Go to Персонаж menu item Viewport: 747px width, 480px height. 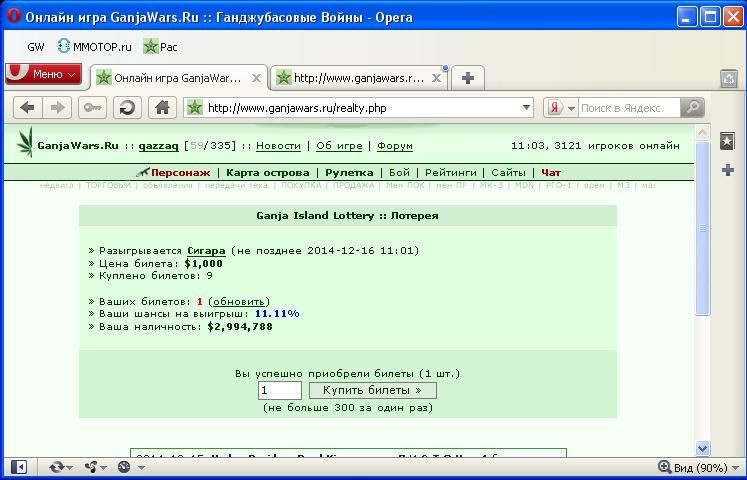(180, 173)
